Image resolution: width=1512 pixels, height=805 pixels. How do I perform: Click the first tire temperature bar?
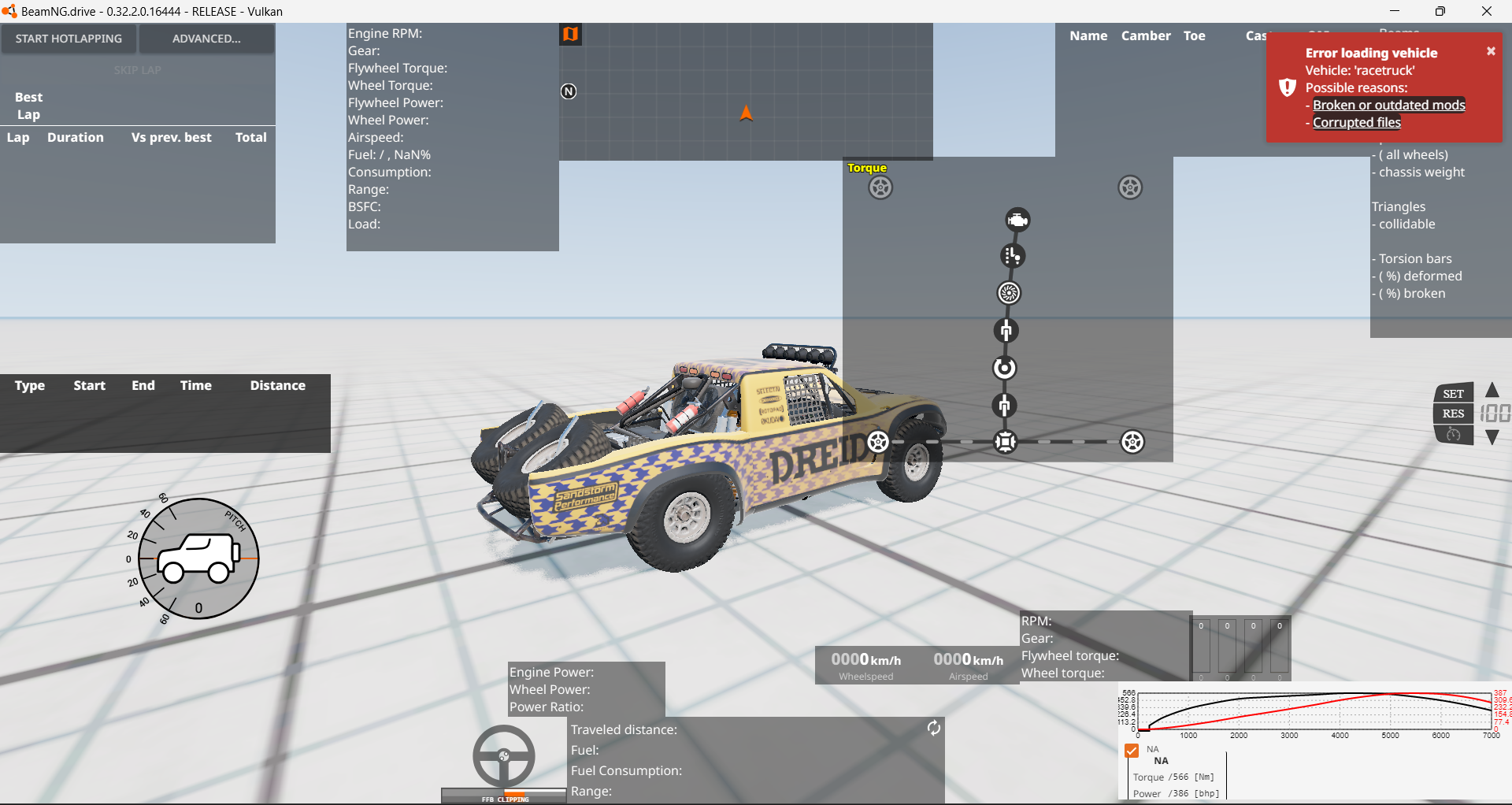point(1201,649)
